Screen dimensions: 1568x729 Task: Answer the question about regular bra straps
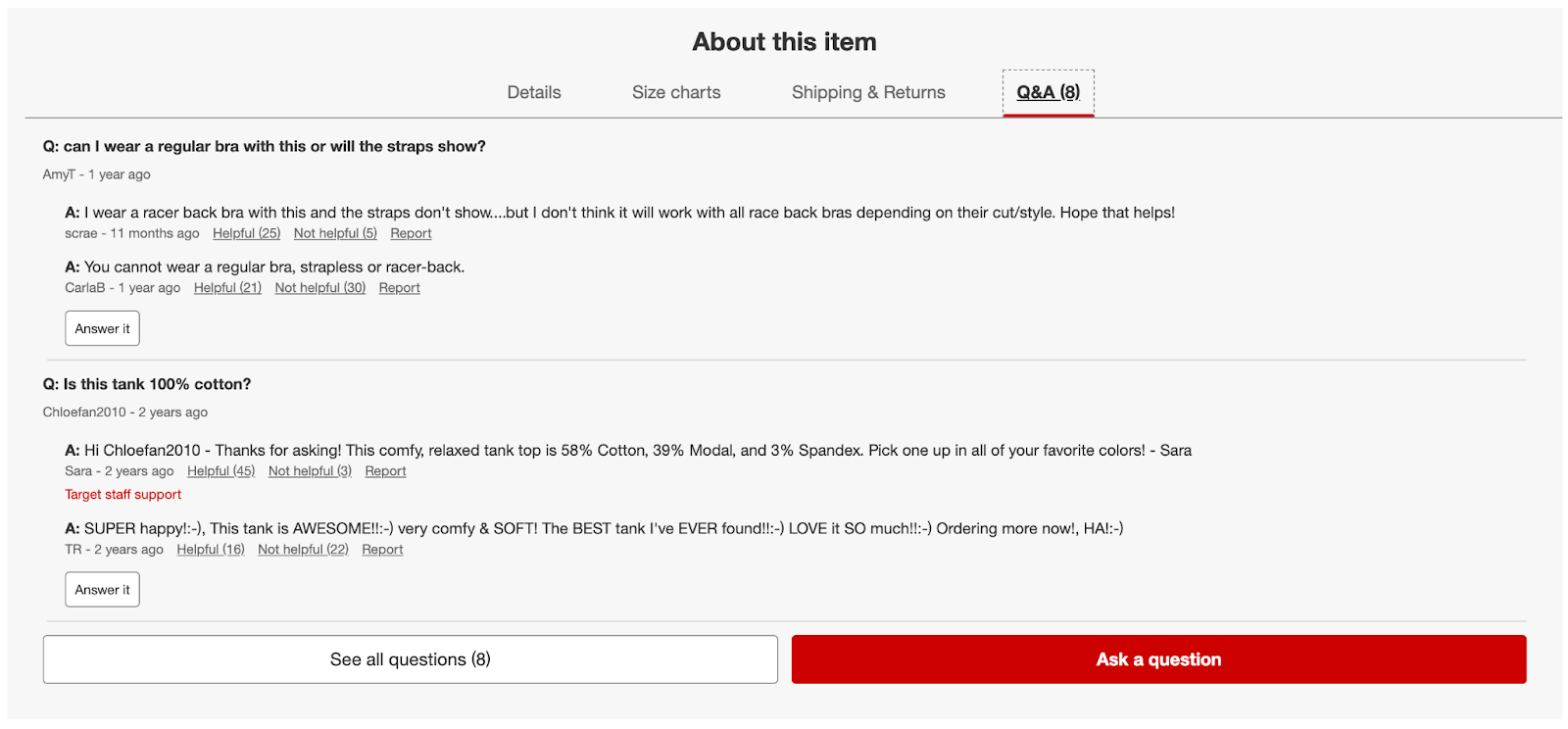coord(102,328)
